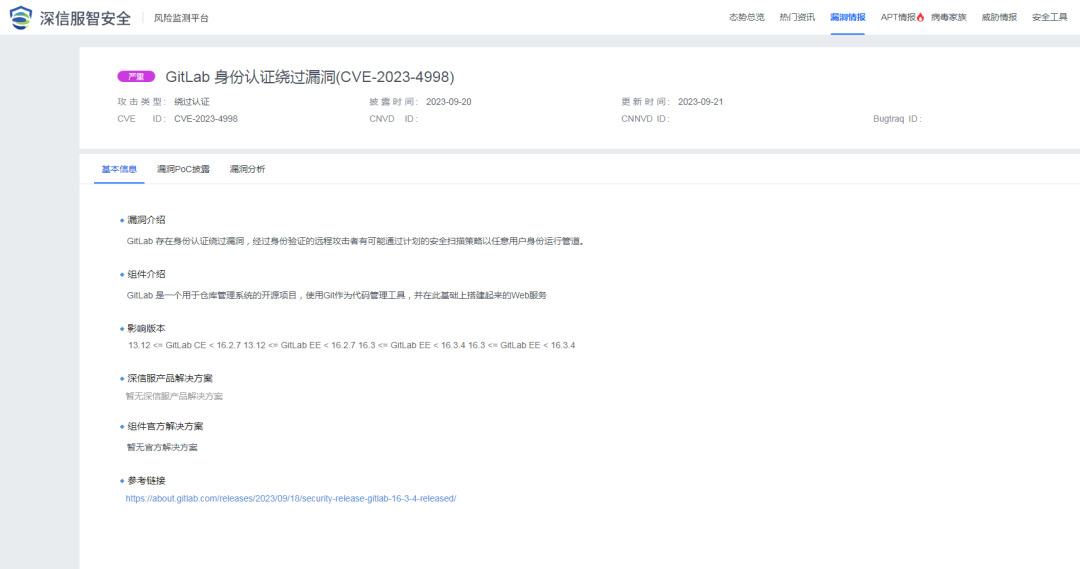Click the GitLab component description paragraph
The image size is (1080, 569).
(x=337, y=295)
